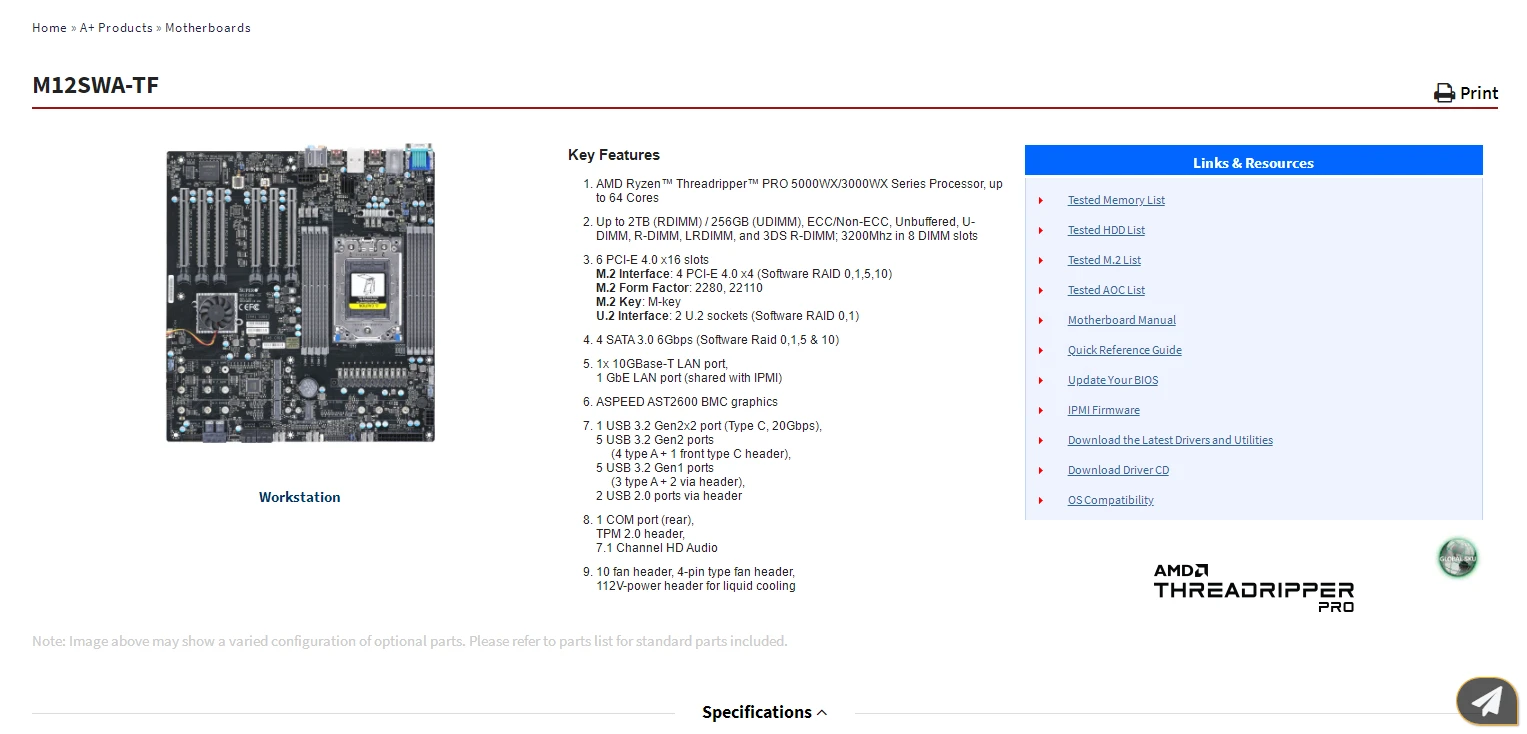Screen dimensions: 1527x734
Task: Click the Print text label
Action: (x=1479, y=93)
